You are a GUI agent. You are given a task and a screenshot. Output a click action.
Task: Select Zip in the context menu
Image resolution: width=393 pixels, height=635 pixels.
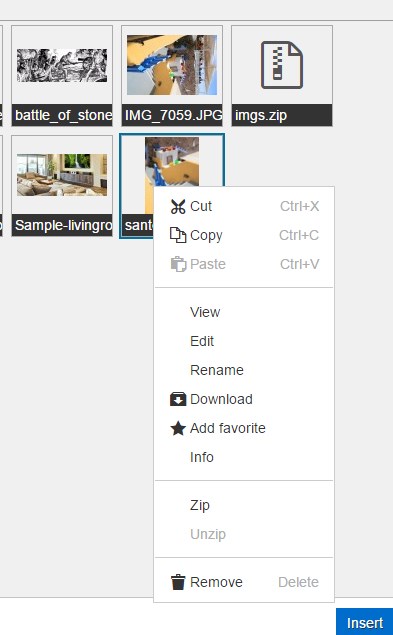point(200,505)
